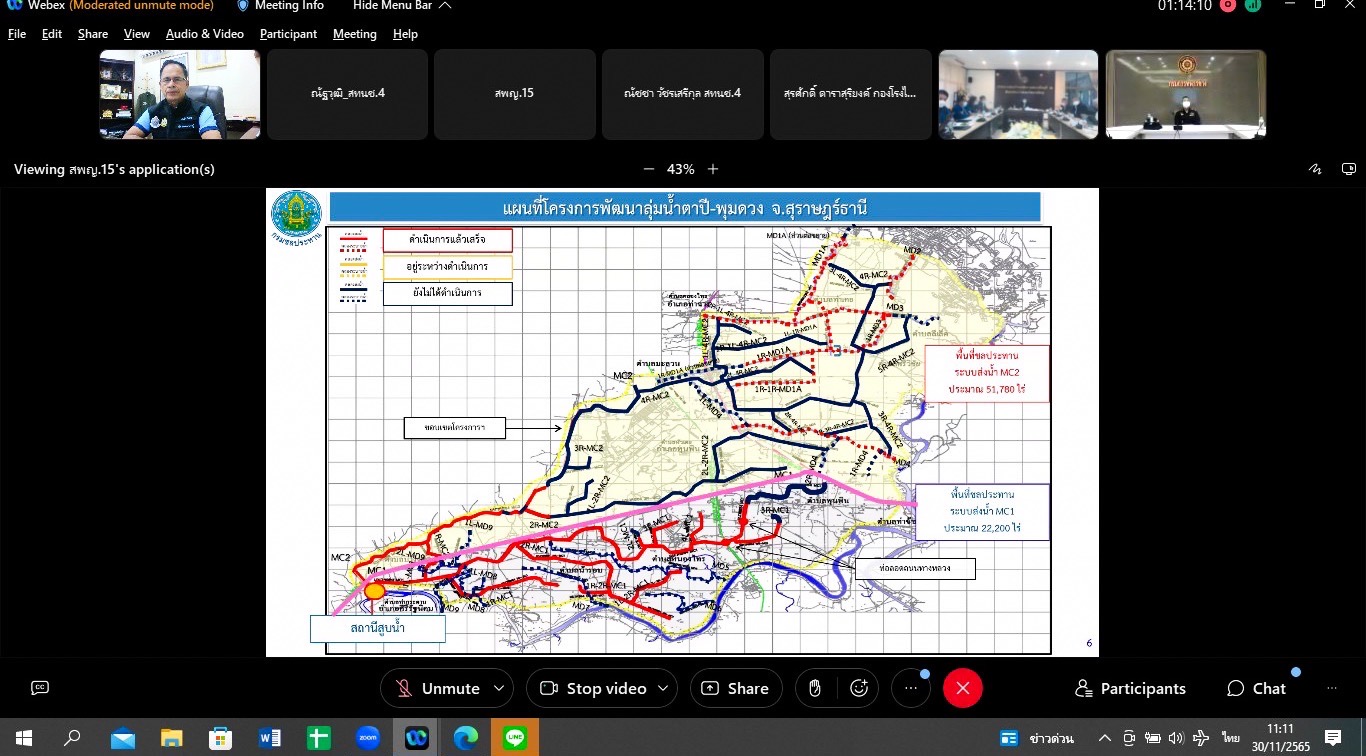Click the 43% zoom level indicator
Image resolution: width=1366 pixels, height=756 pixels.
point(681,169)
